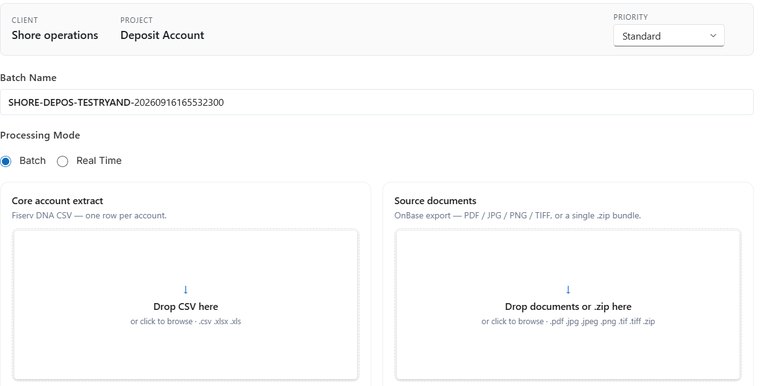Click the 'PROJECT' header label
Screen dimensions: 760x386
(x=136, y=20)
